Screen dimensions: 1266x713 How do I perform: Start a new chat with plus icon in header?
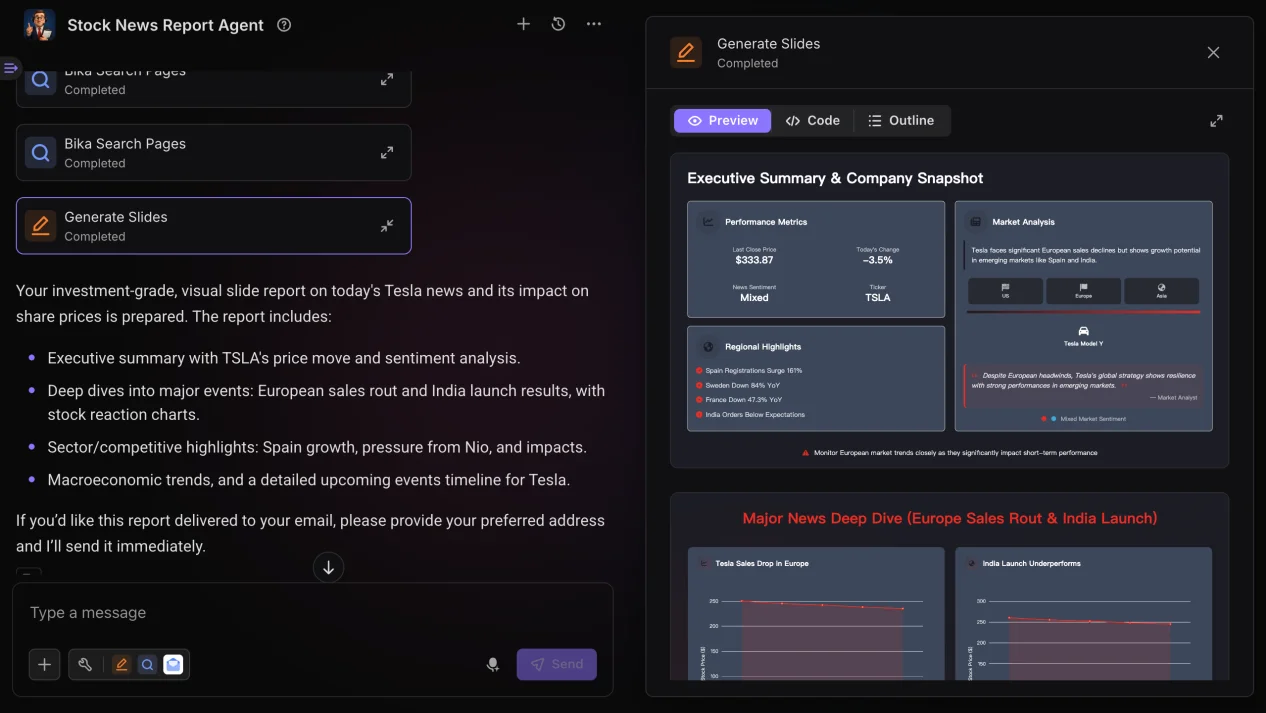tap(523, 24)
